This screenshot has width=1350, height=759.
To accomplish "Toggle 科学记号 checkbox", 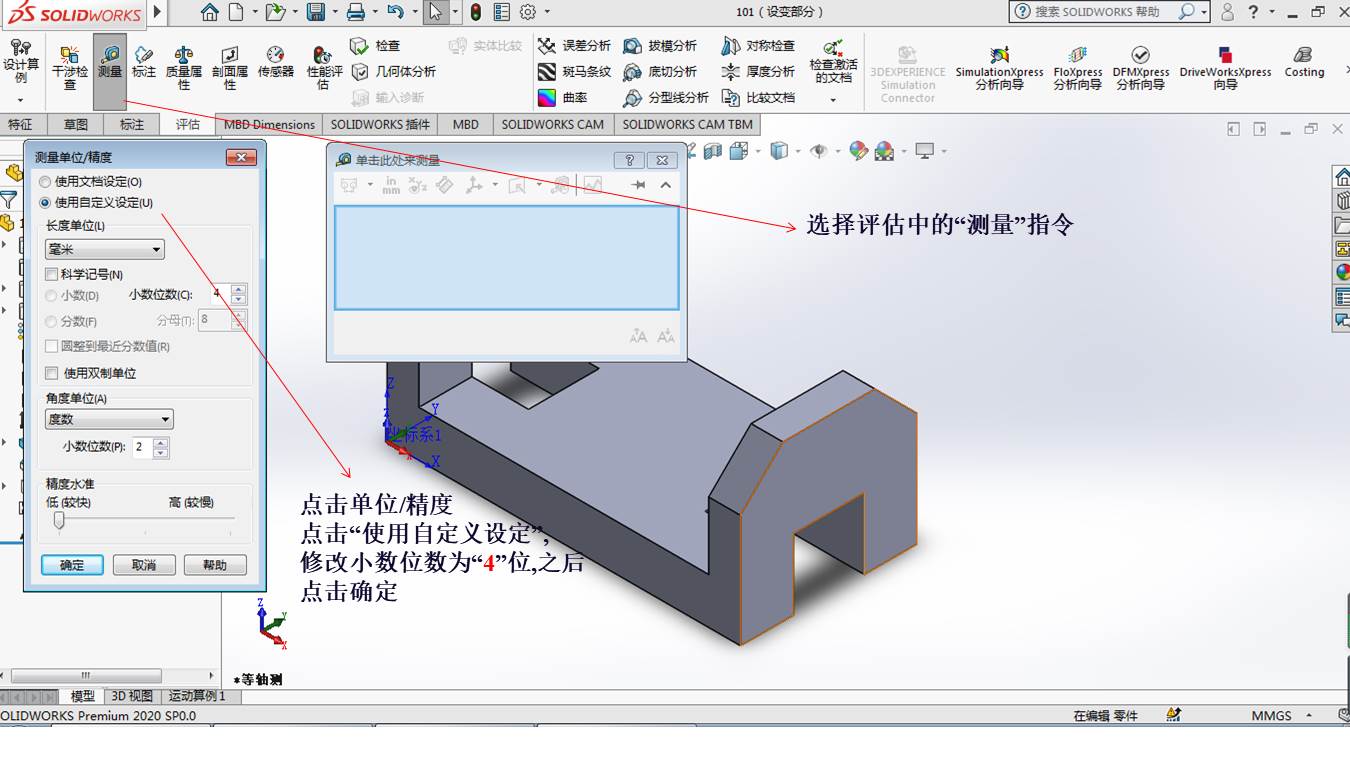I will coord(52,274).
